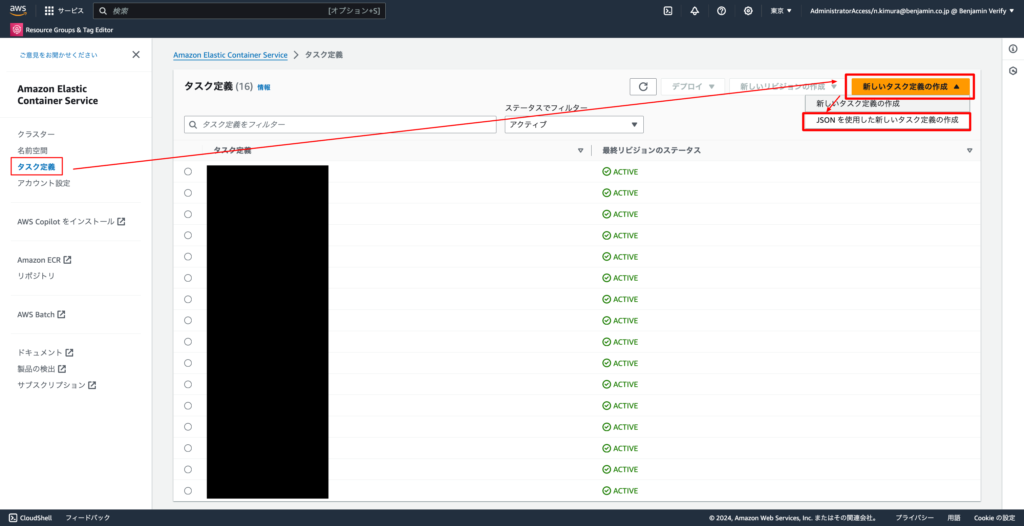Open the CloudShell icon in the top bar
Viewport: 1024px width, 526px height.
(x=668, y=11)
